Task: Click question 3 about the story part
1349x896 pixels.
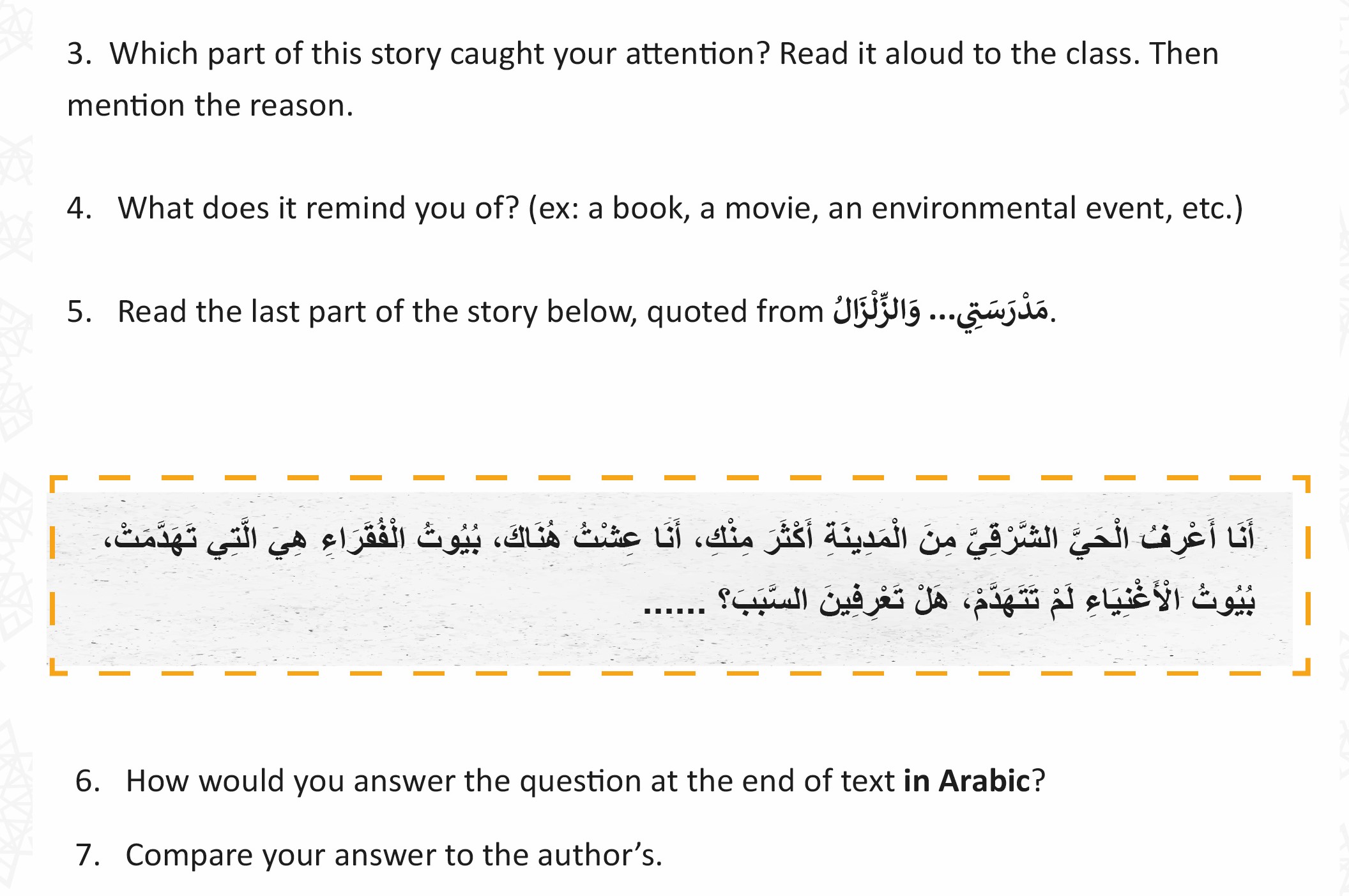Action: tap(643, 79)
